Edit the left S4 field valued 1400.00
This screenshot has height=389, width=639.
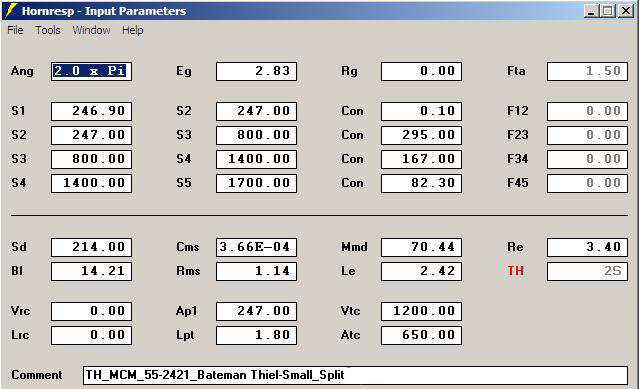pyautogui.click(x=91, y=183)
